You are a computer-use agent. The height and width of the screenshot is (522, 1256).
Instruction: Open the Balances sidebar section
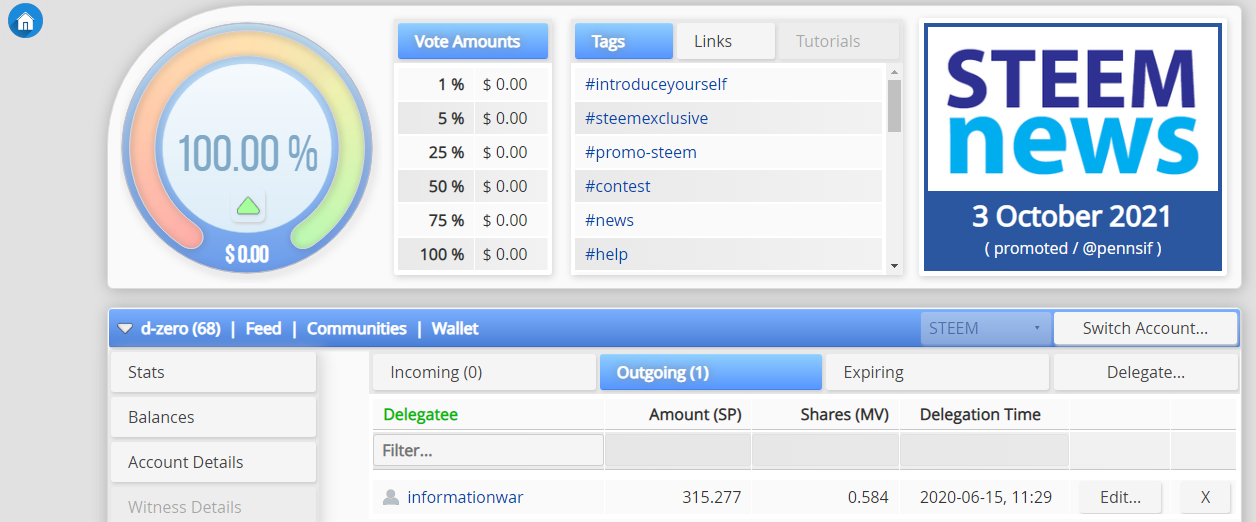(213, 417)
